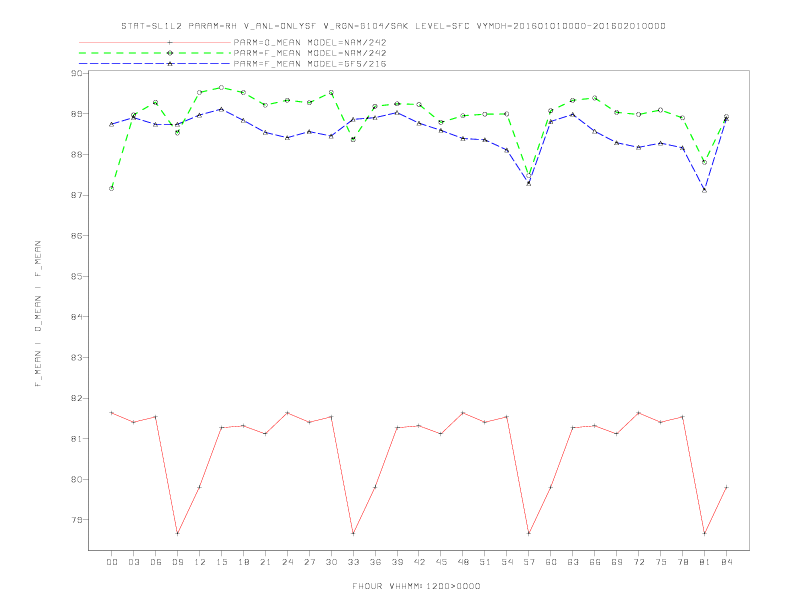Click x-axis tick label 24
Viewport: 792px width, 612px height.
point(287,562)
